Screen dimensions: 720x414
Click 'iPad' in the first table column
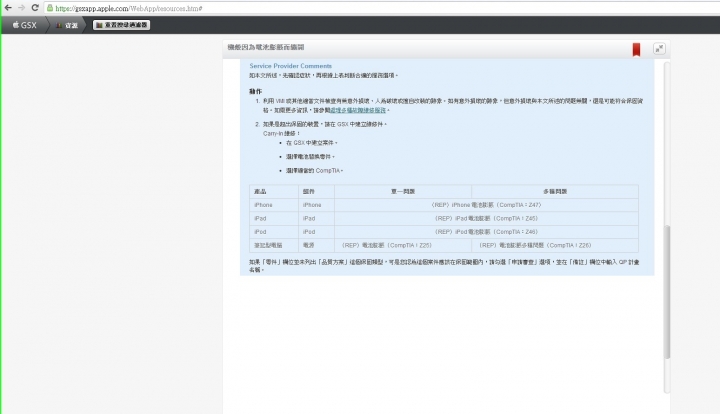click(260, 218)
